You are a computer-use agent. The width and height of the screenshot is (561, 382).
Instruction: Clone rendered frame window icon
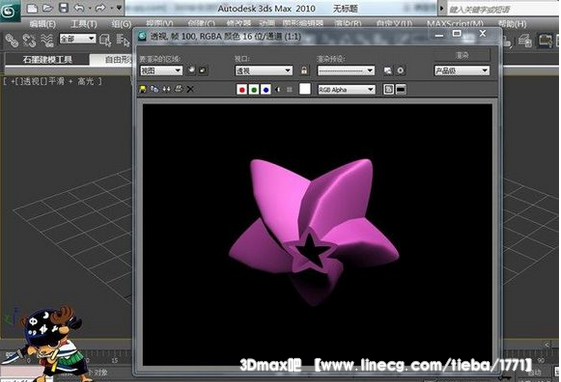(x=166, y=89)
